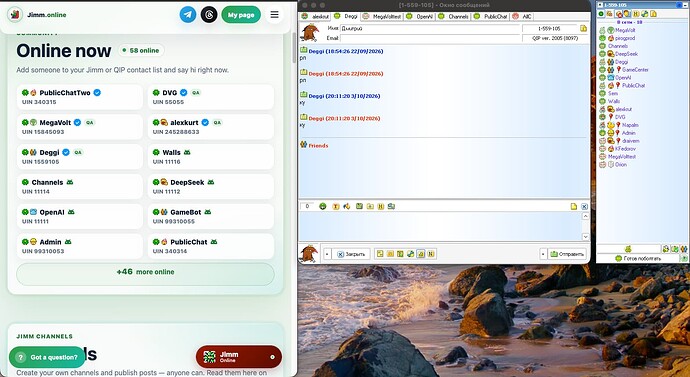Click the Отправить send button
This screenshot has height=377, width=690.
click(x=567, y=254)
